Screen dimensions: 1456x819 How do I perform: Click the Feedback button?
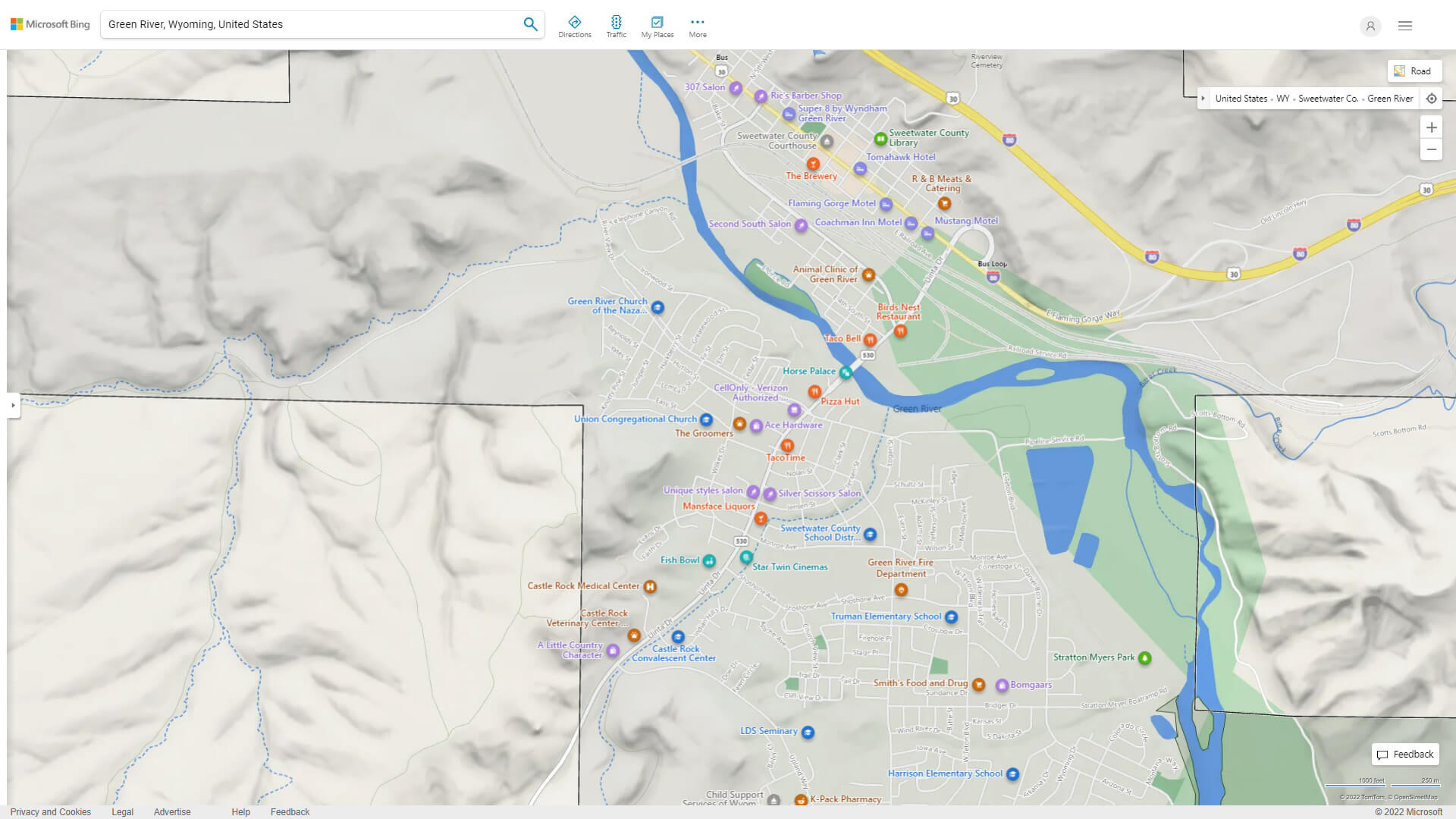(1404, 754)
